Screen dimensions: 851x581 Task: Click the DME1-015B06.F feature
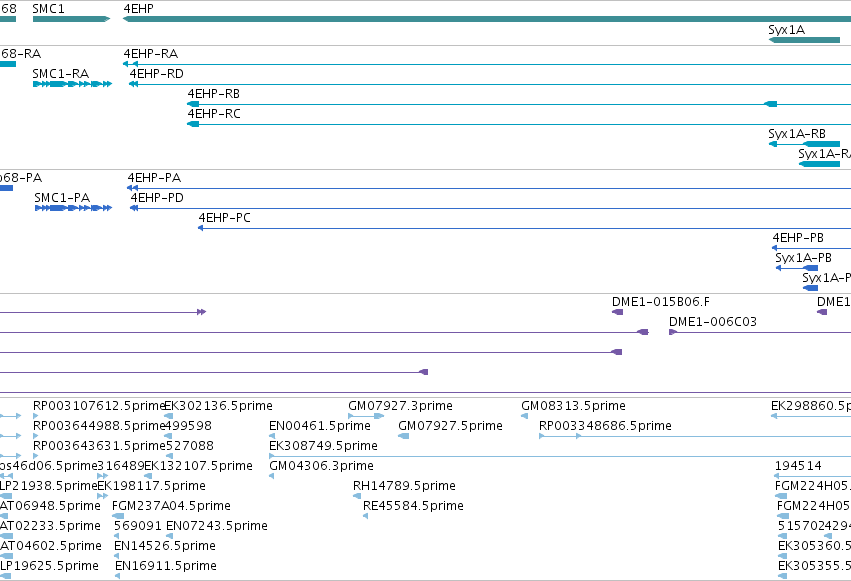point(618,312)
